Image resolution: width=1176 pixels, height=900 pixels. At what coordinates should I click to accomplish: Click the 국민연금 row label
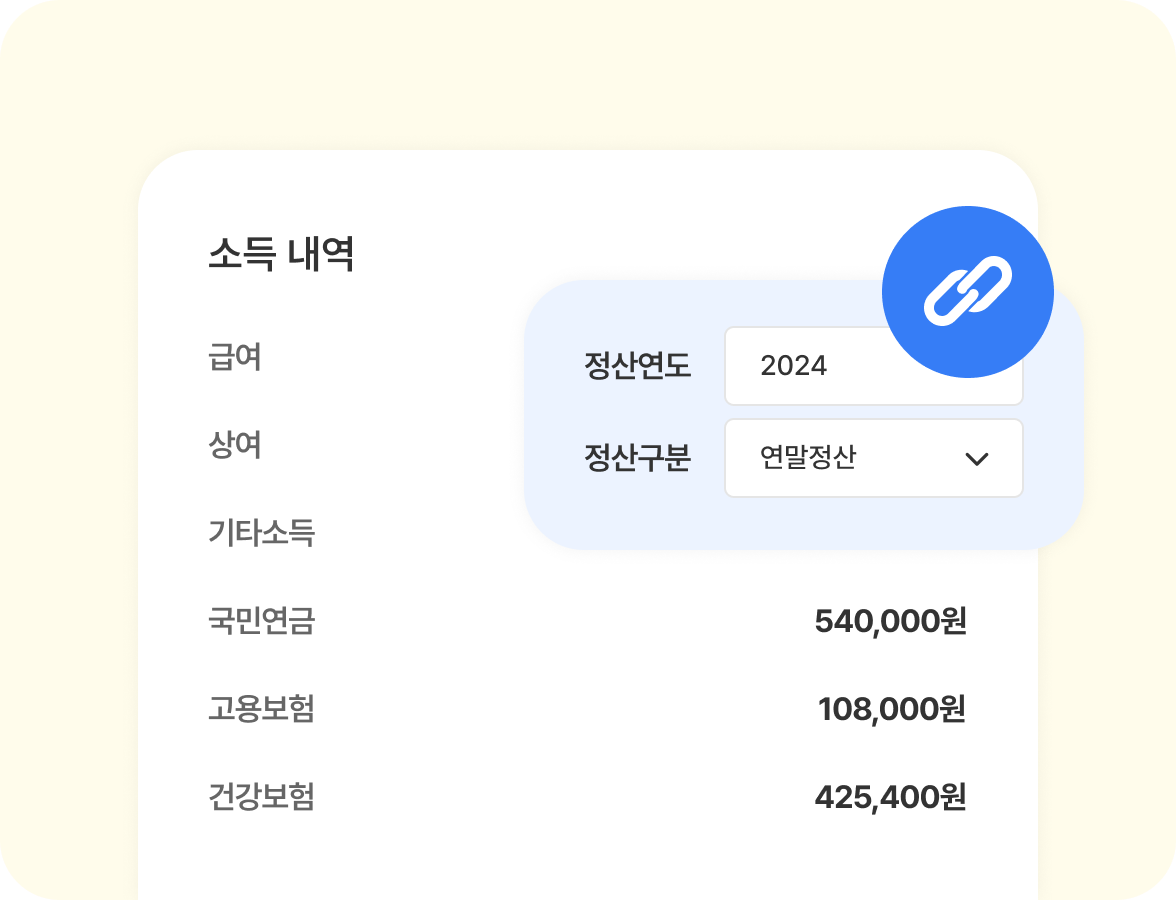pos(261,621)
